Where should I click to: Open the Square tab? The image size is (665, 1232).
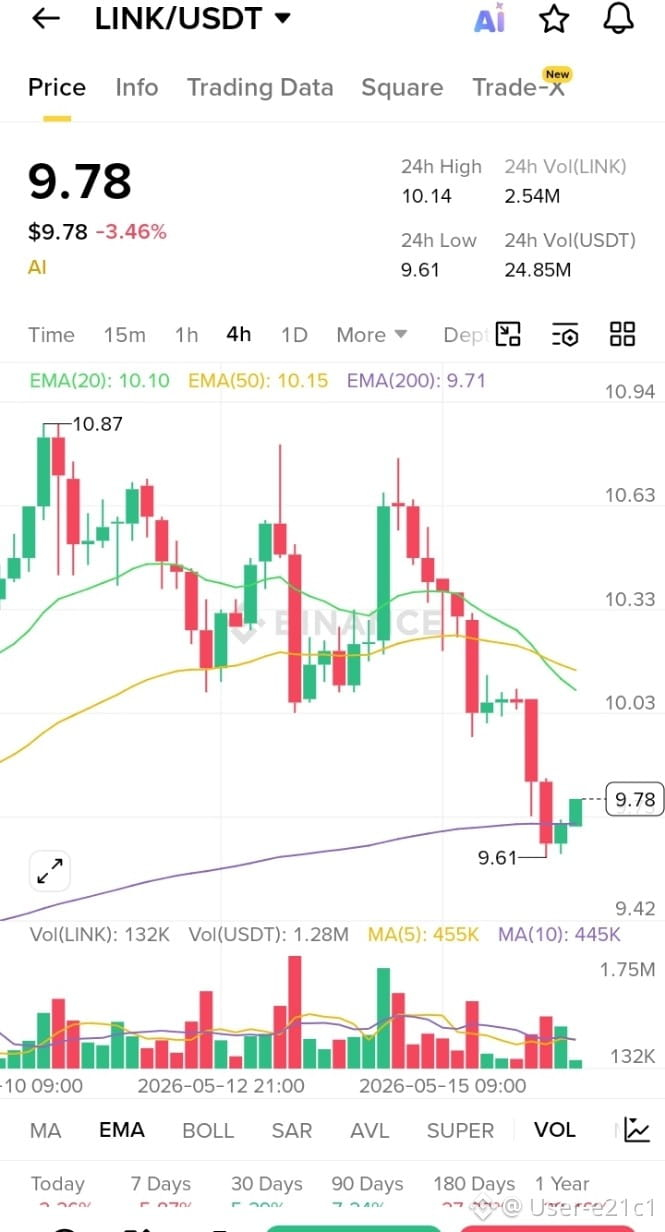(x=402, y=88)
